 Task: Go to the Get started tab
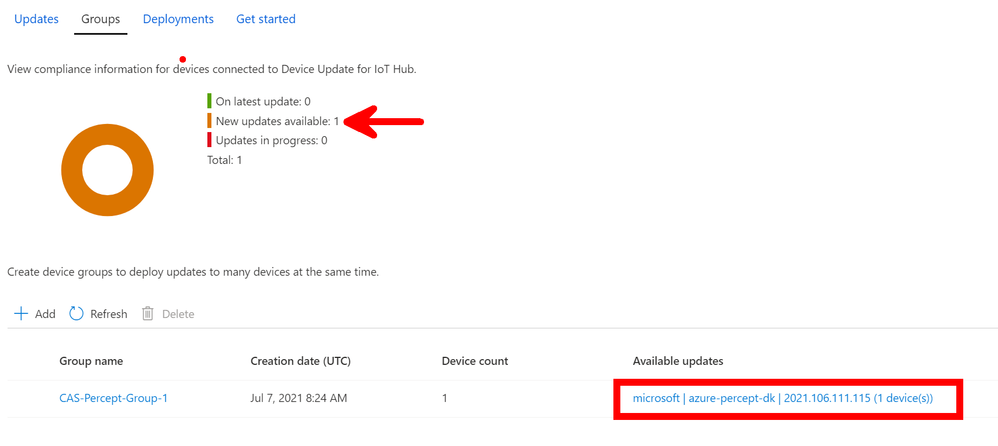coord(266,19)
